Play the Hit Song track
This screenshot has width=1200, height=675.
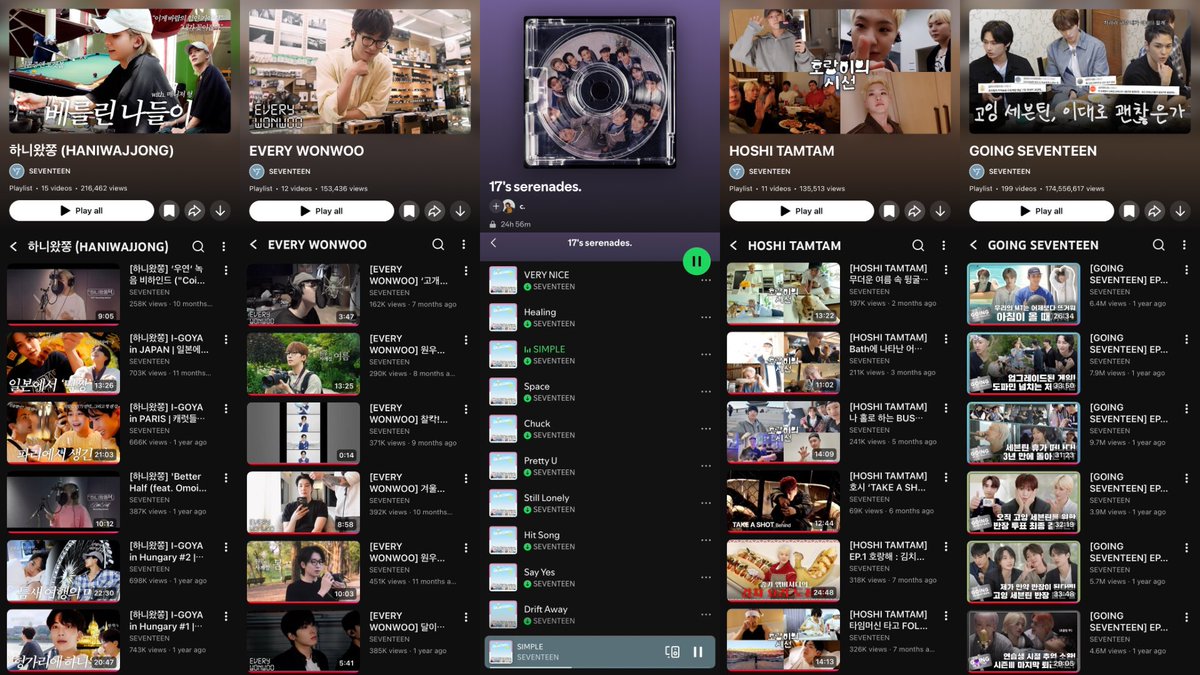click(599, 540)
